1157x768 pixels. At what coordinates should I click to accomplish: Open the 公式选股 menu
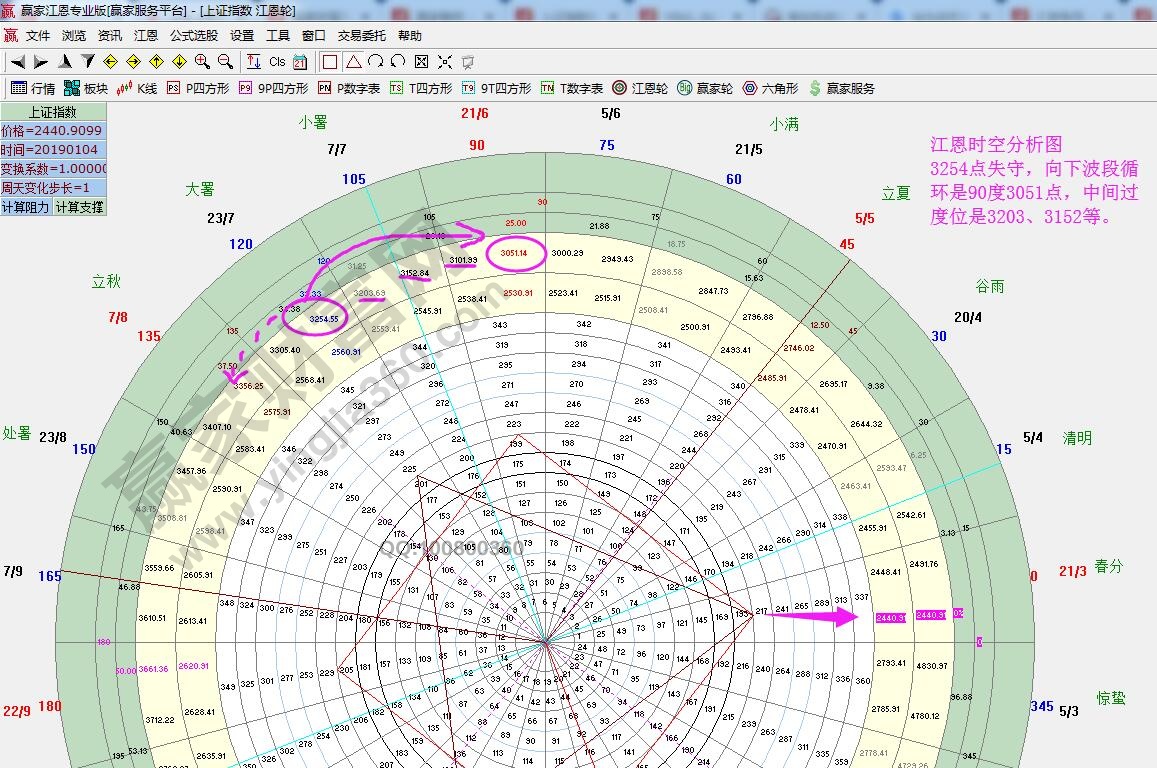193,35
